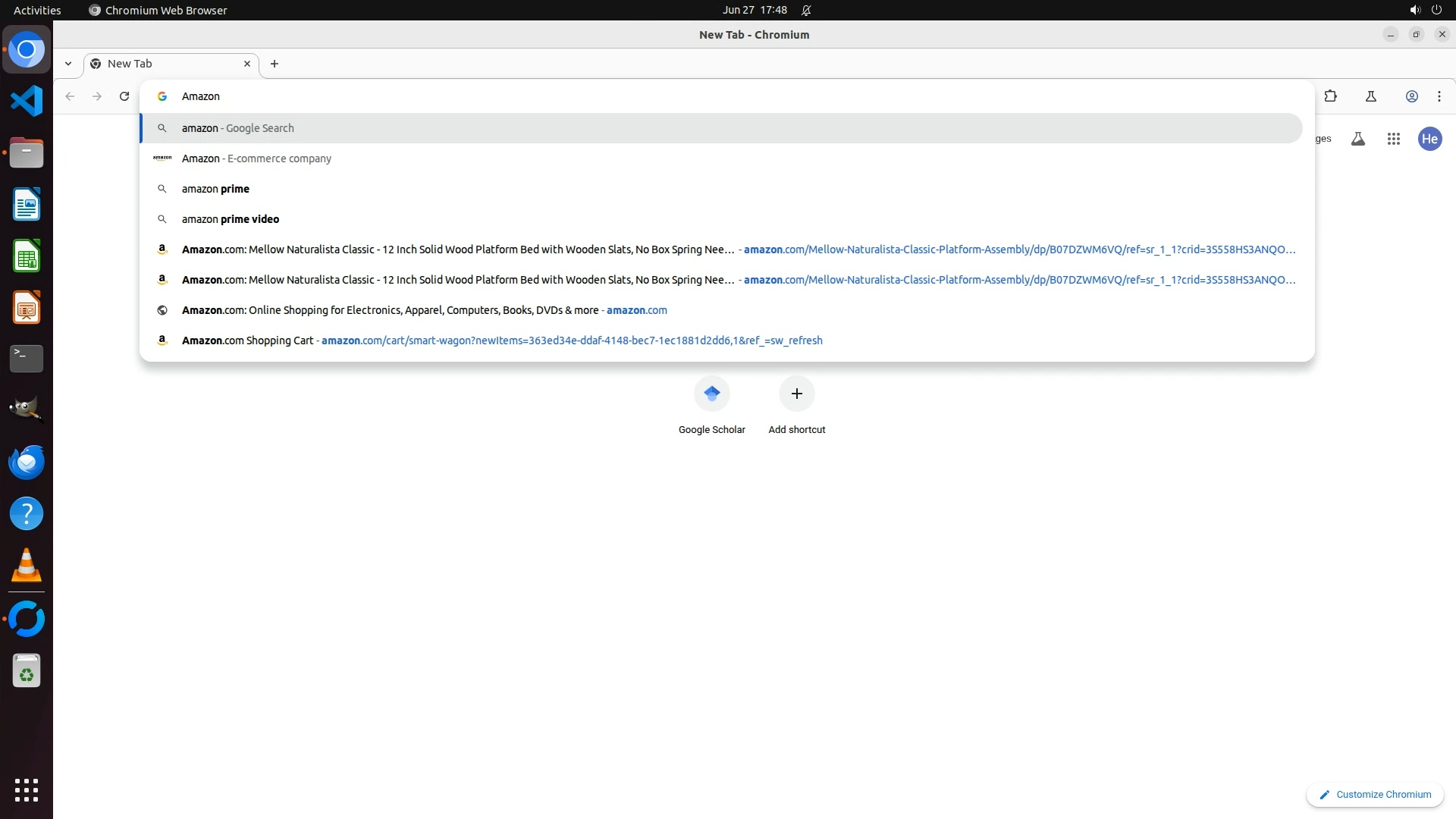
Task: Select 'Amazon - E-commerce company' suggestion
Action: (x=256, y=158)
